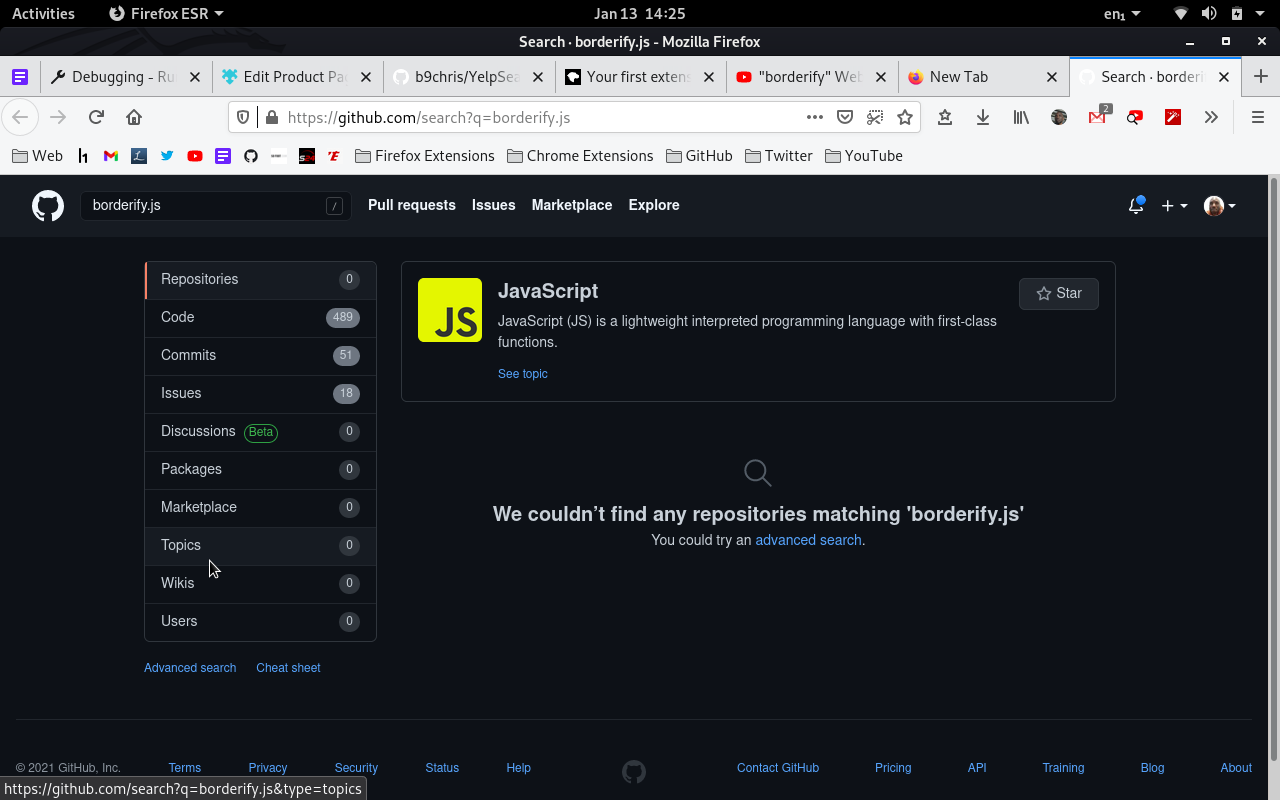The height and width of the screenshot is (800, 1280).
Task: Filter search results by Code
Action: [x=261, y=317]
